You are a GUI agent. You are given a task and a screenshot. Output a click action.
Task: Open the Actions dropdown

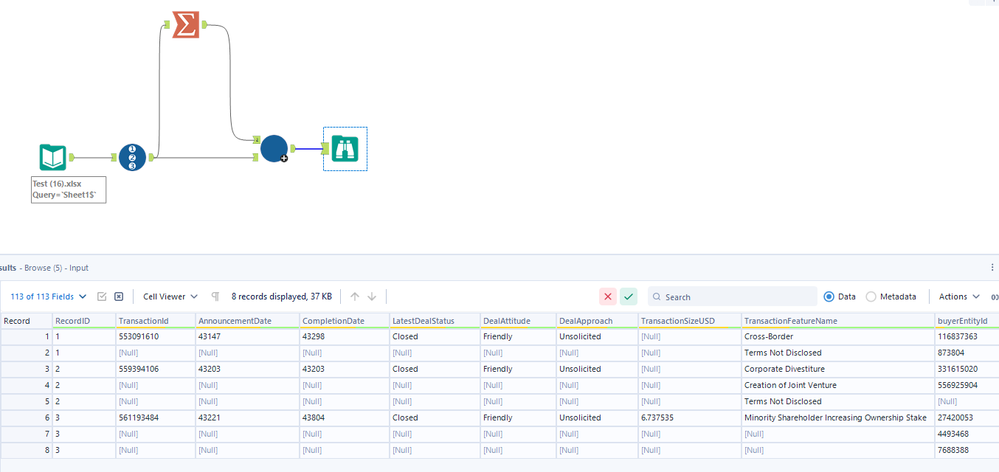[959, 296]
